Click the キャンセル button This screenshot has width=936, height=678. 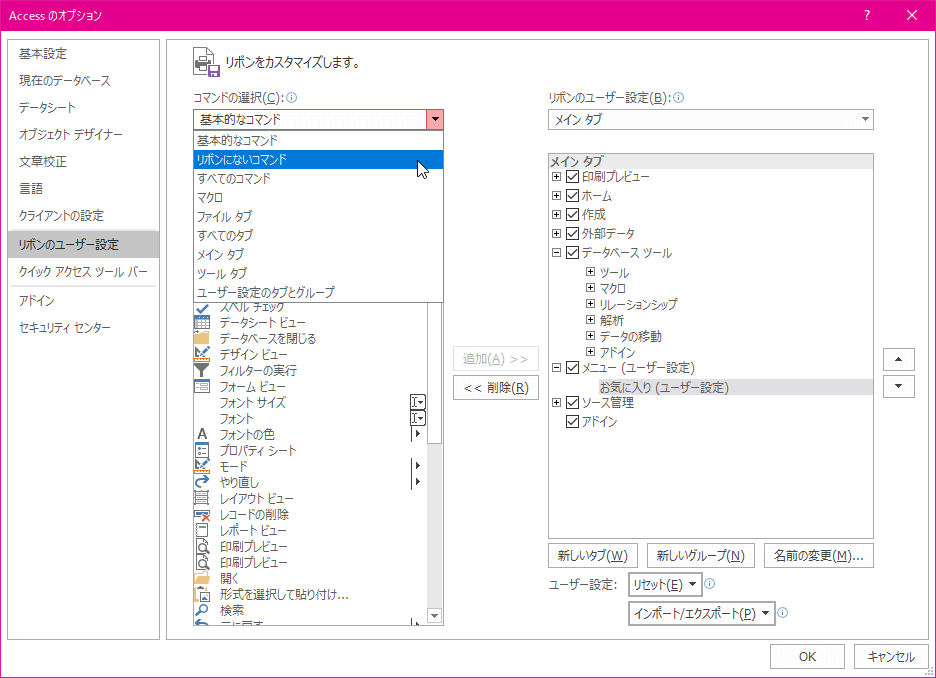891,657
